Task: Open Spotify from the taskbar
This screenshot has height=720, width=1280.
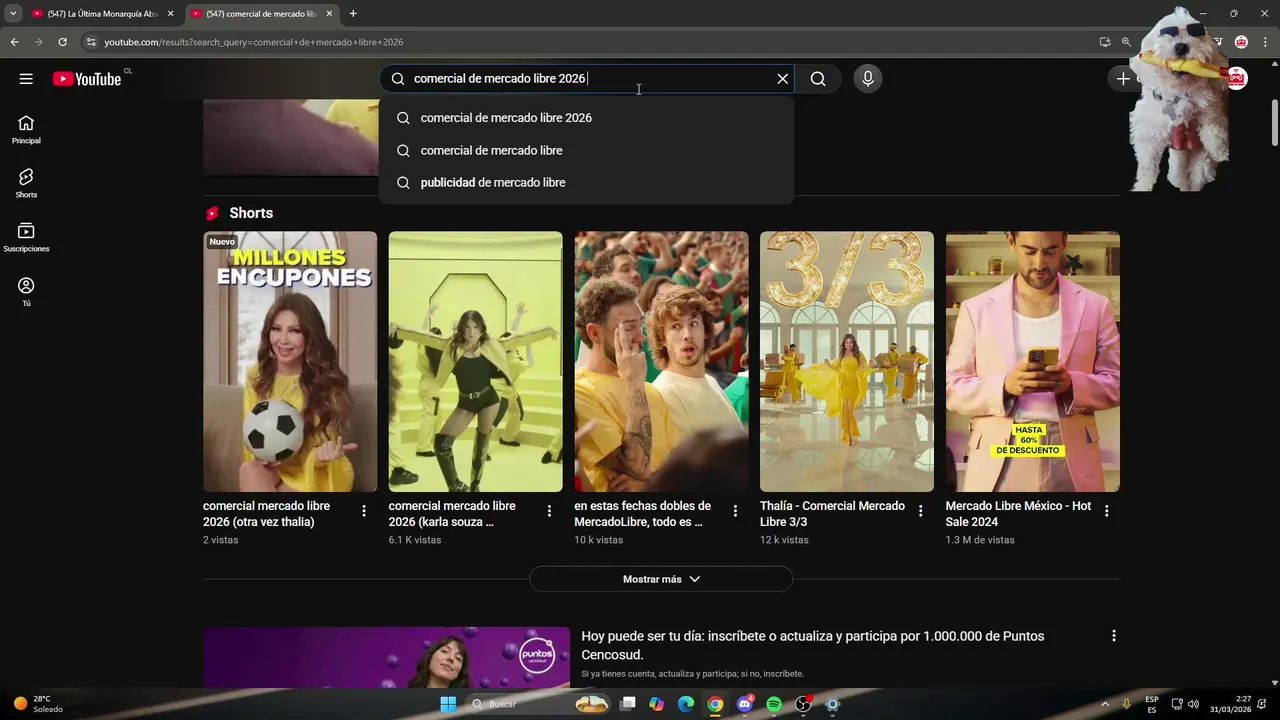Action: [x=774, y=704]
